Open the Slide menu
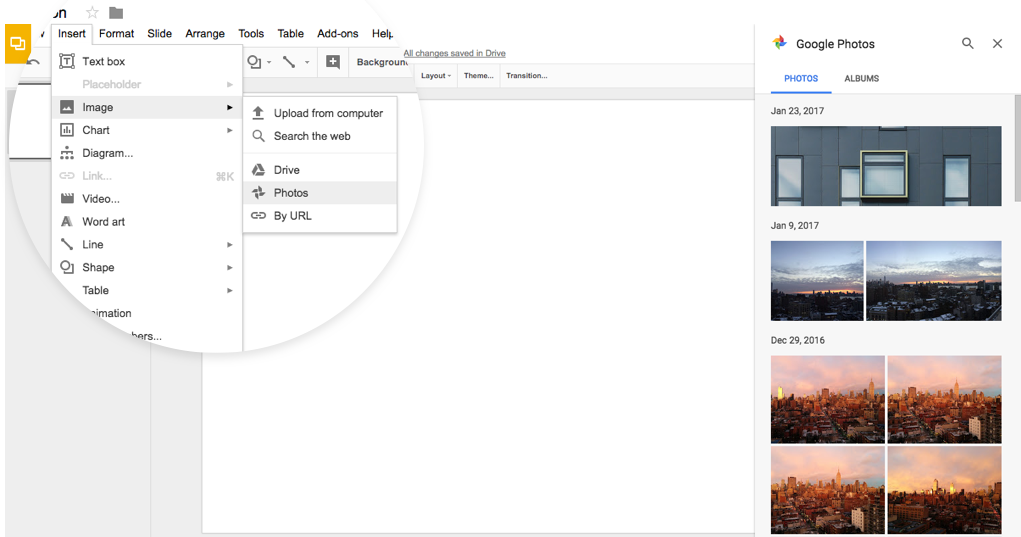Viewport: 1021px width, 537px height. (160, 33)
